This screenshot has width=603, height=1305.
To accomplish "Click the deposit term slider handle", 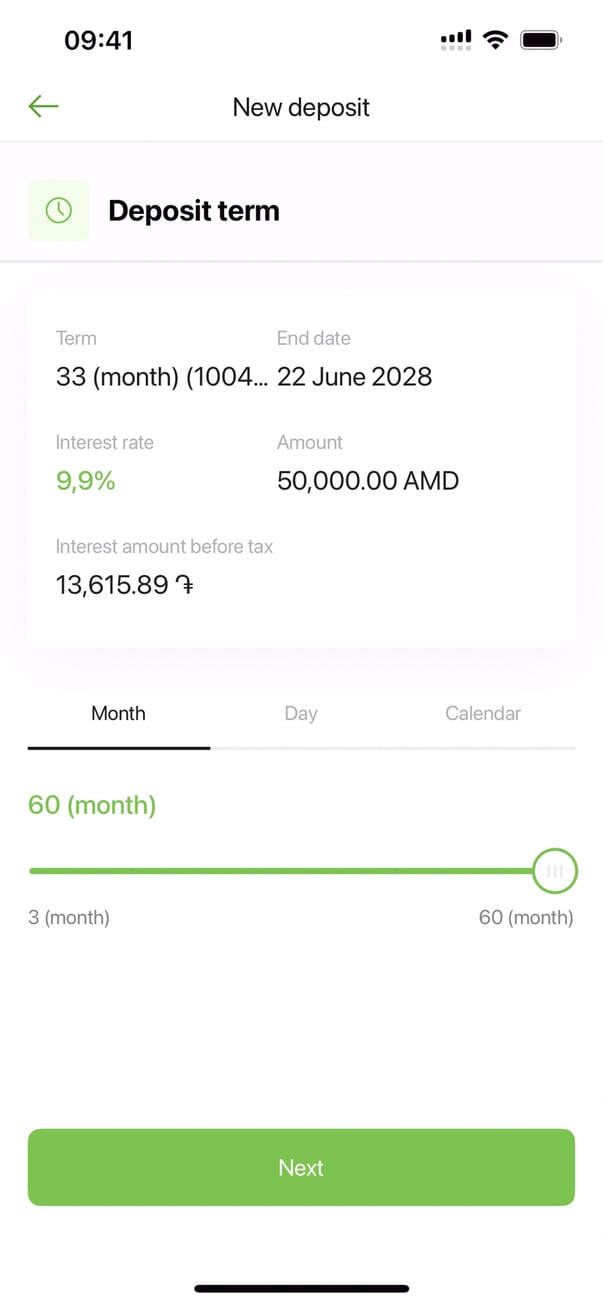I will [x=553, y=871].
